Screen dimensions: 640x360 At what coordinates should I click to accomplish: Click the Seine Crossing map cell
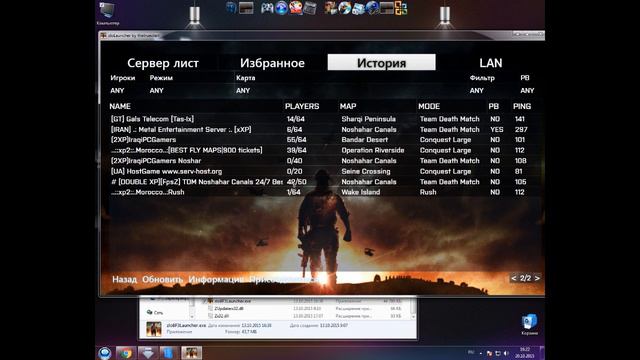point(366,171)
